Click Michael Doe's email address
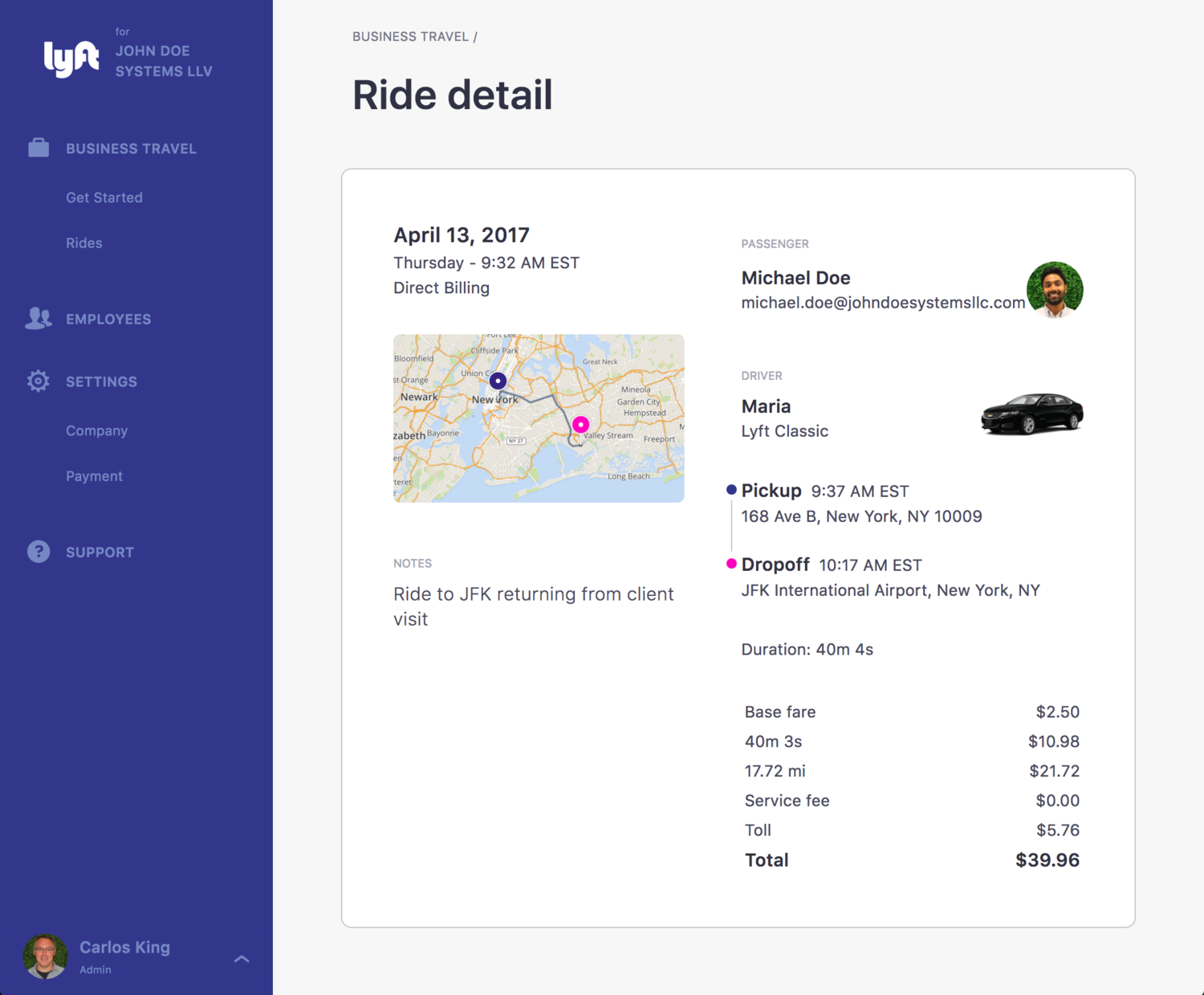1204x995 pixels. (883, 303)
